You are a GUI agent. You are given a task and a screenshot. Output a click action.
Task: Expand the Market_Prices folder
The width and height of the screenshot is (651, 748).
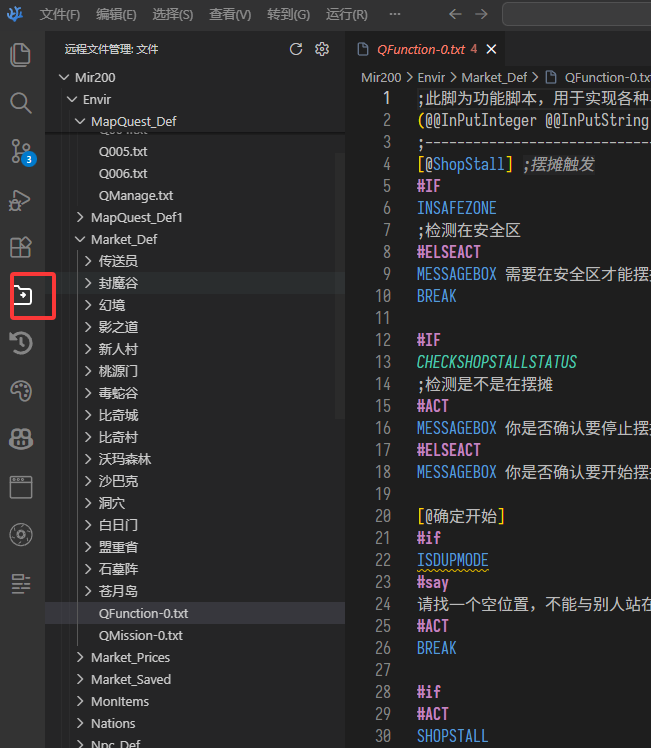[x=81, y=657]
